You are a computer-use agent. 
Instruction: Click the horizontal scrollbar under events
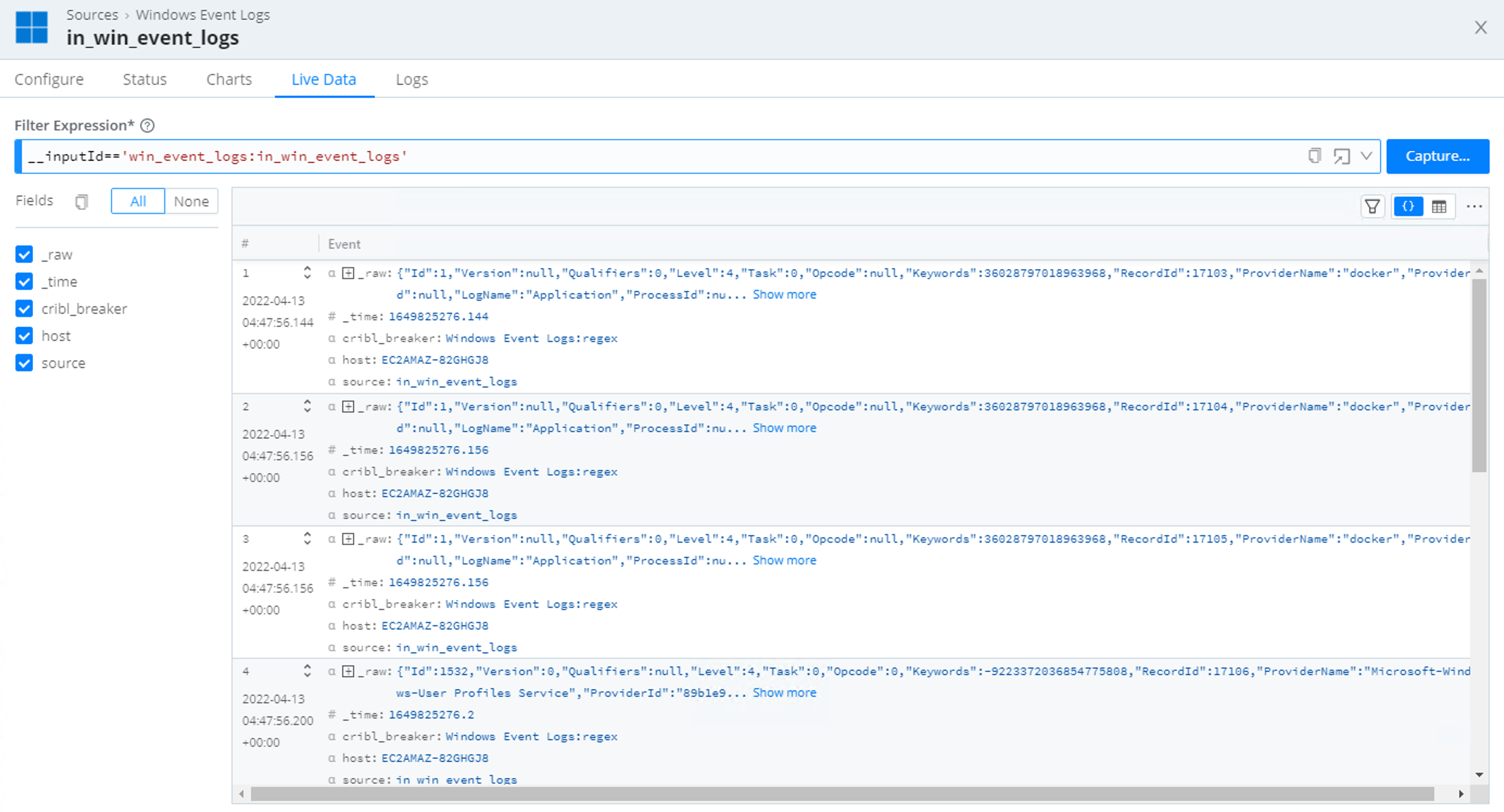841,794
